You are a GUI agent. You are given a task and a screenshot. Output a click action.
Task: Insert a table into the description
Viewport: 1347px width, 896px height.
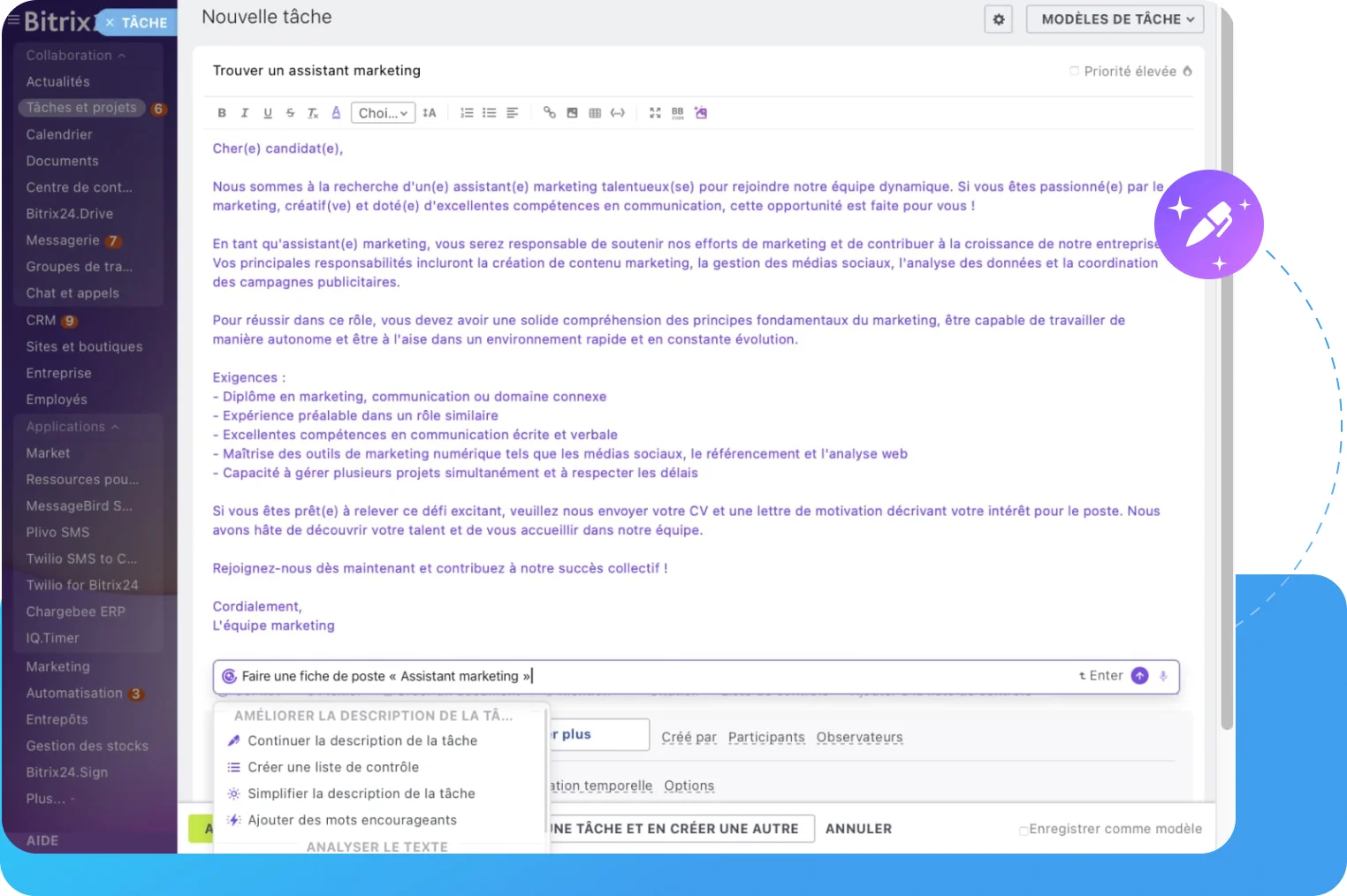point(595,112)
